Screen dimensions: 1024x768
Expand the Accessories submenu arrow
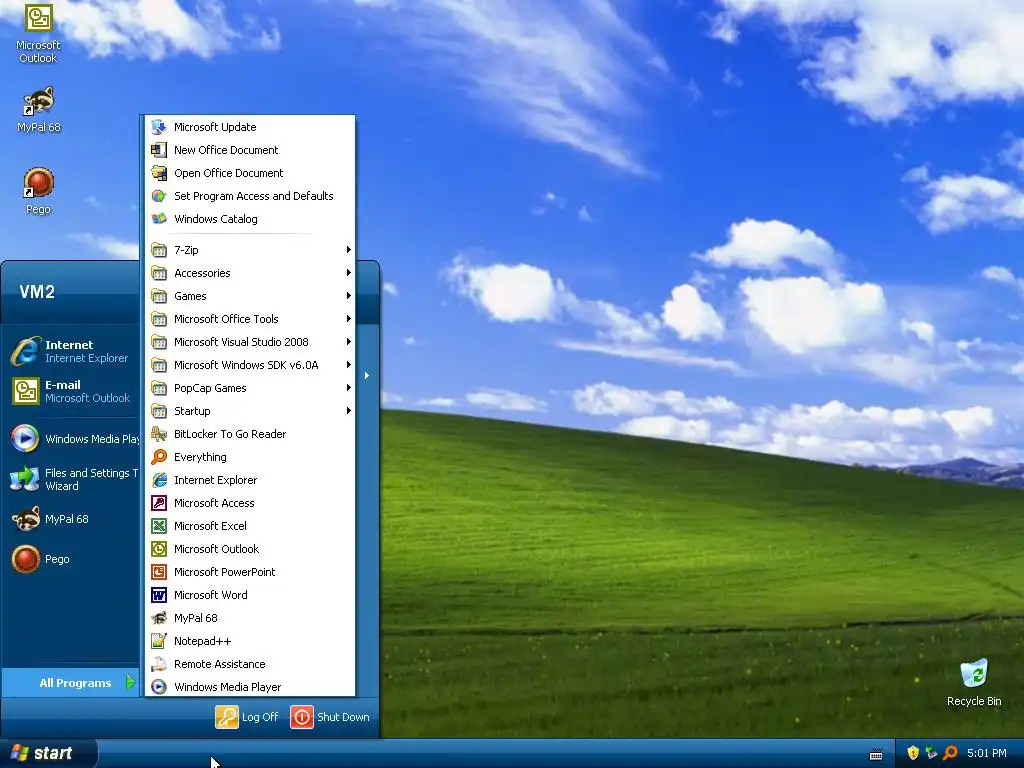tap(349, 273)
